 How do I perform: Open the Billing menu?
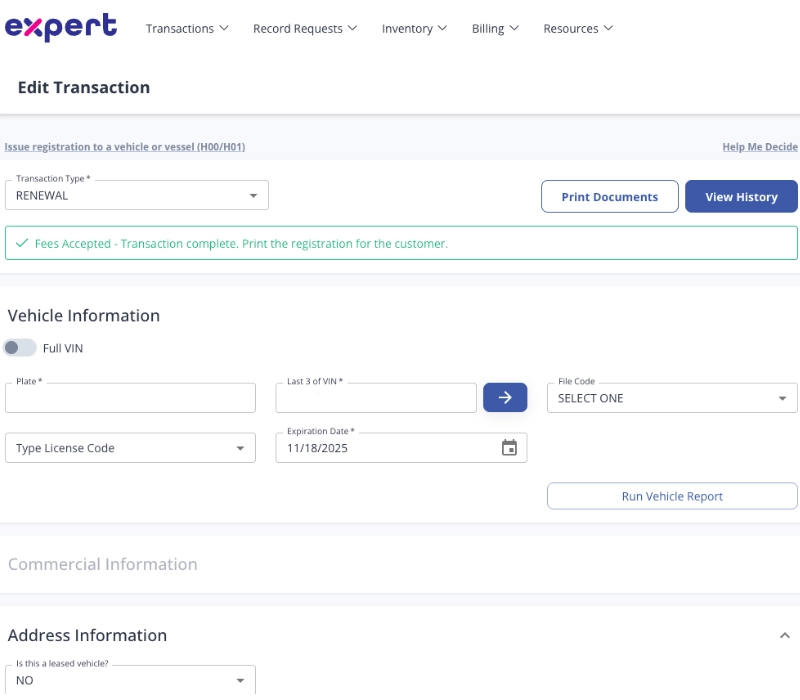click(x=495, y=29)
